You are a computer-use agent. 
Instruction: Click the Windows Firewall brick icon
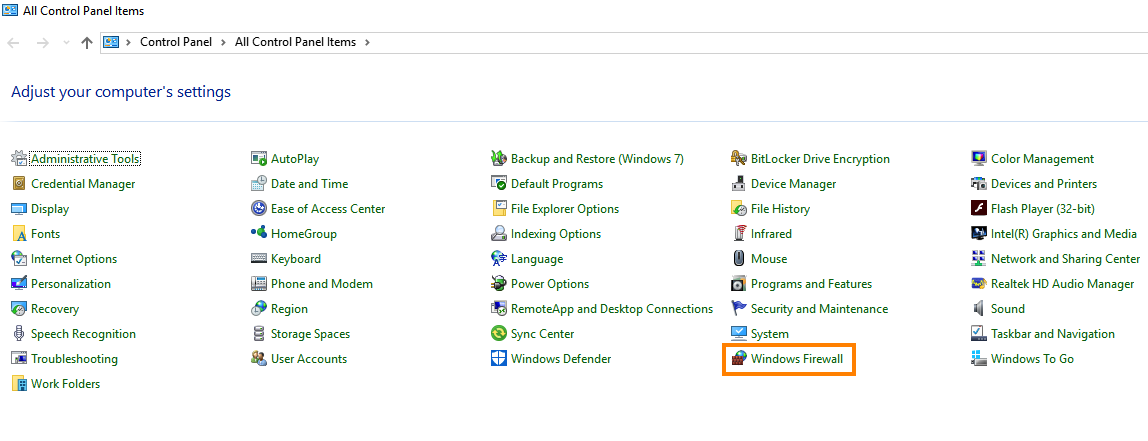coord(739,358)
